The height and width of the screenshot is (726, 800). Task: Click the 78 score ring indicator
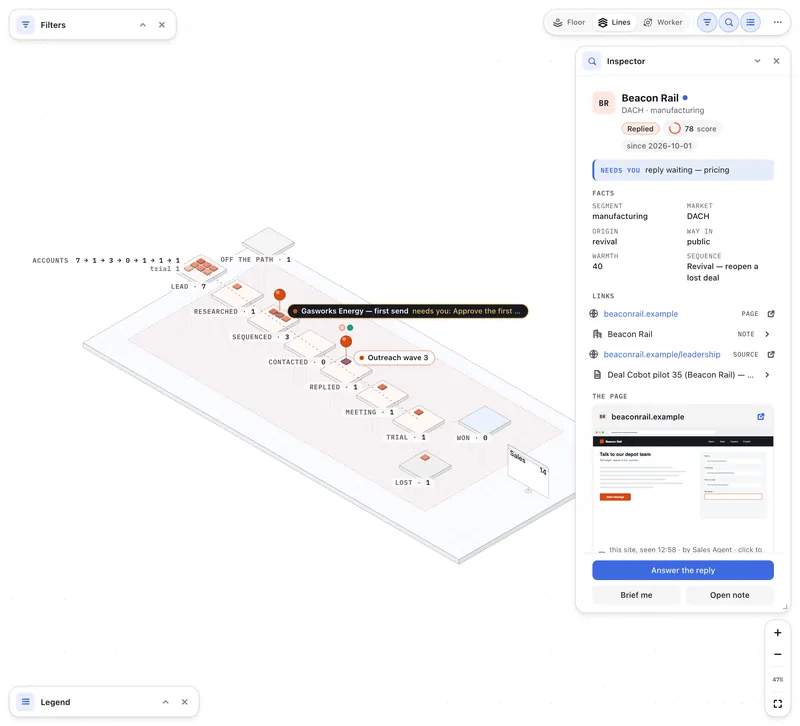click(674, 129)
